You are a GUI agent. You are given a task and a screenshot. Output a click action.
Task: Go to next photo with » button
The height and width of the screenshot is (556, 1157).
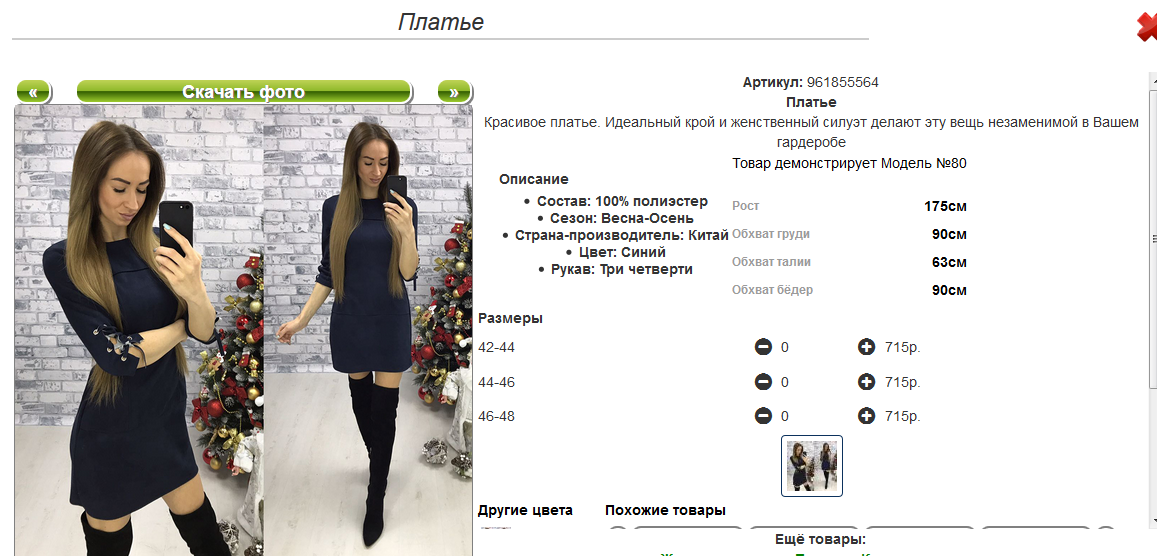454,92
